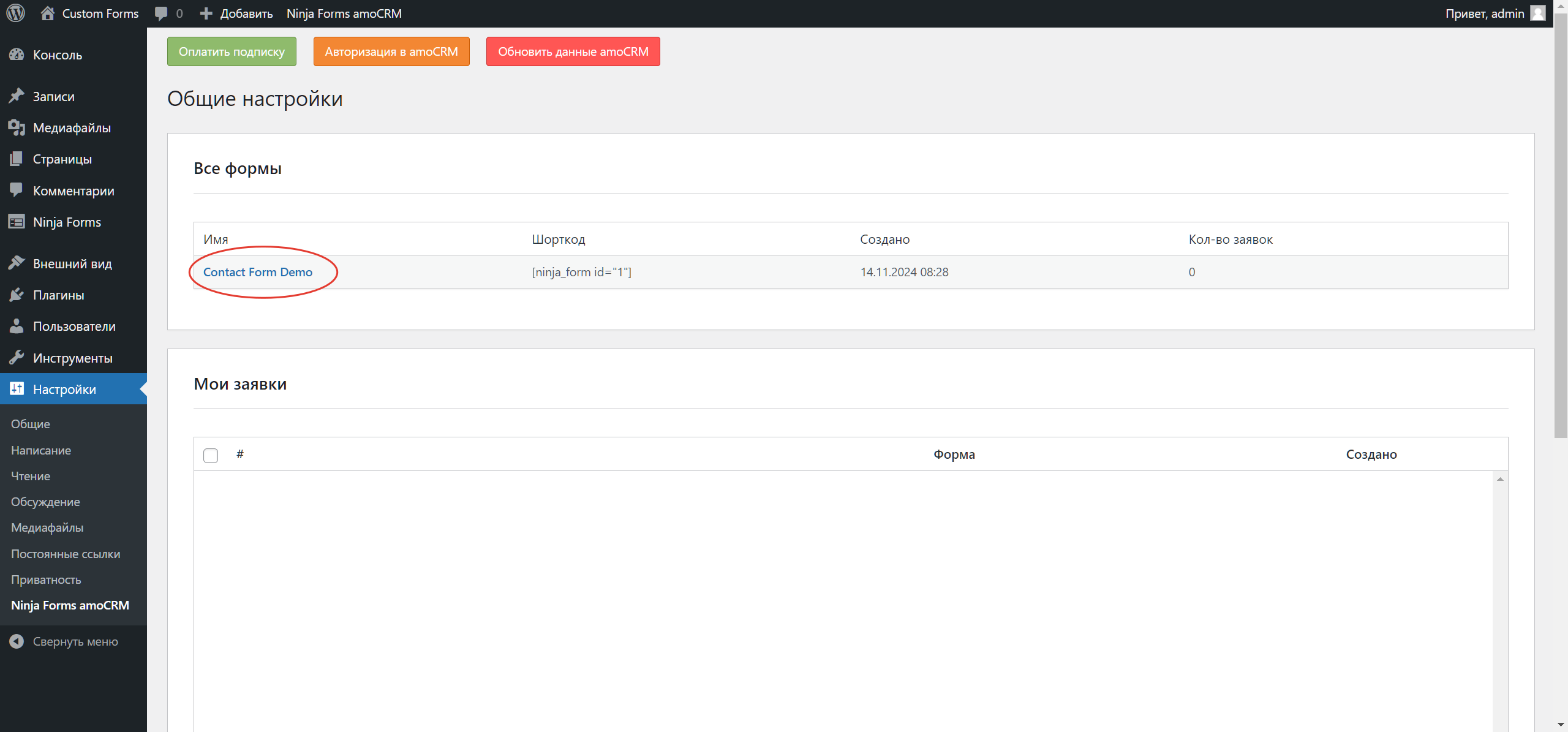Open comments via the speech bubble icon
The width and height of the screenshot is (1568, 732).
tap(162, 13)
